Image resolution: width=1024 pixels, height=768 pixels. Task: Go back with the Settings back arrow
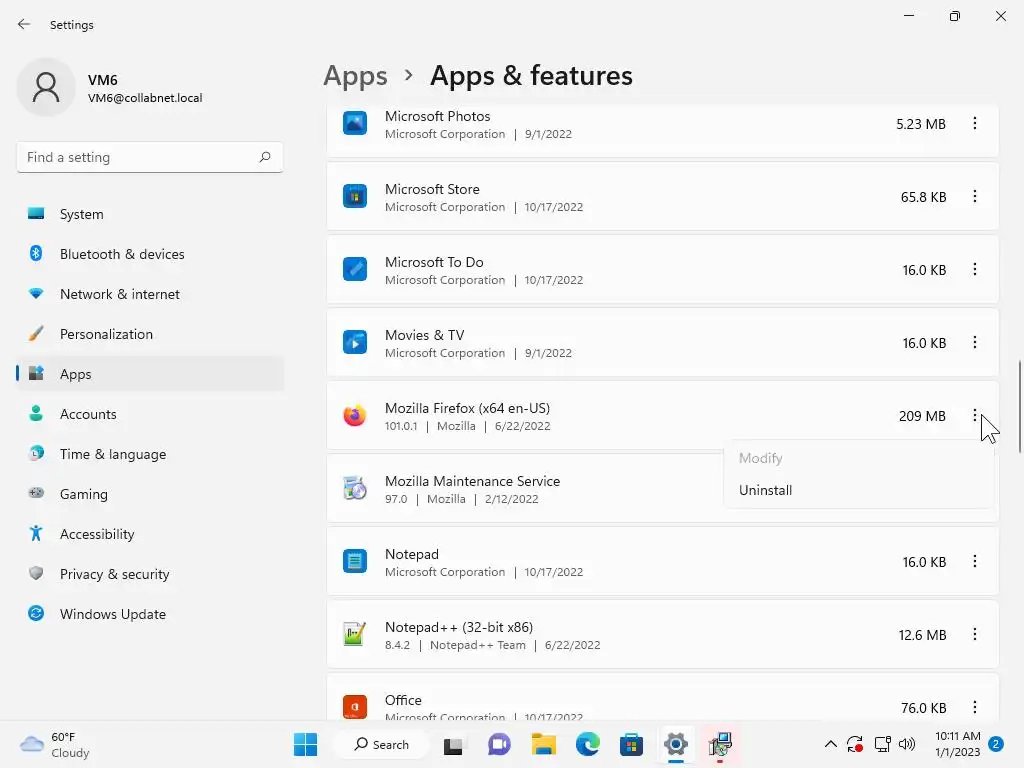click(24, 24)
